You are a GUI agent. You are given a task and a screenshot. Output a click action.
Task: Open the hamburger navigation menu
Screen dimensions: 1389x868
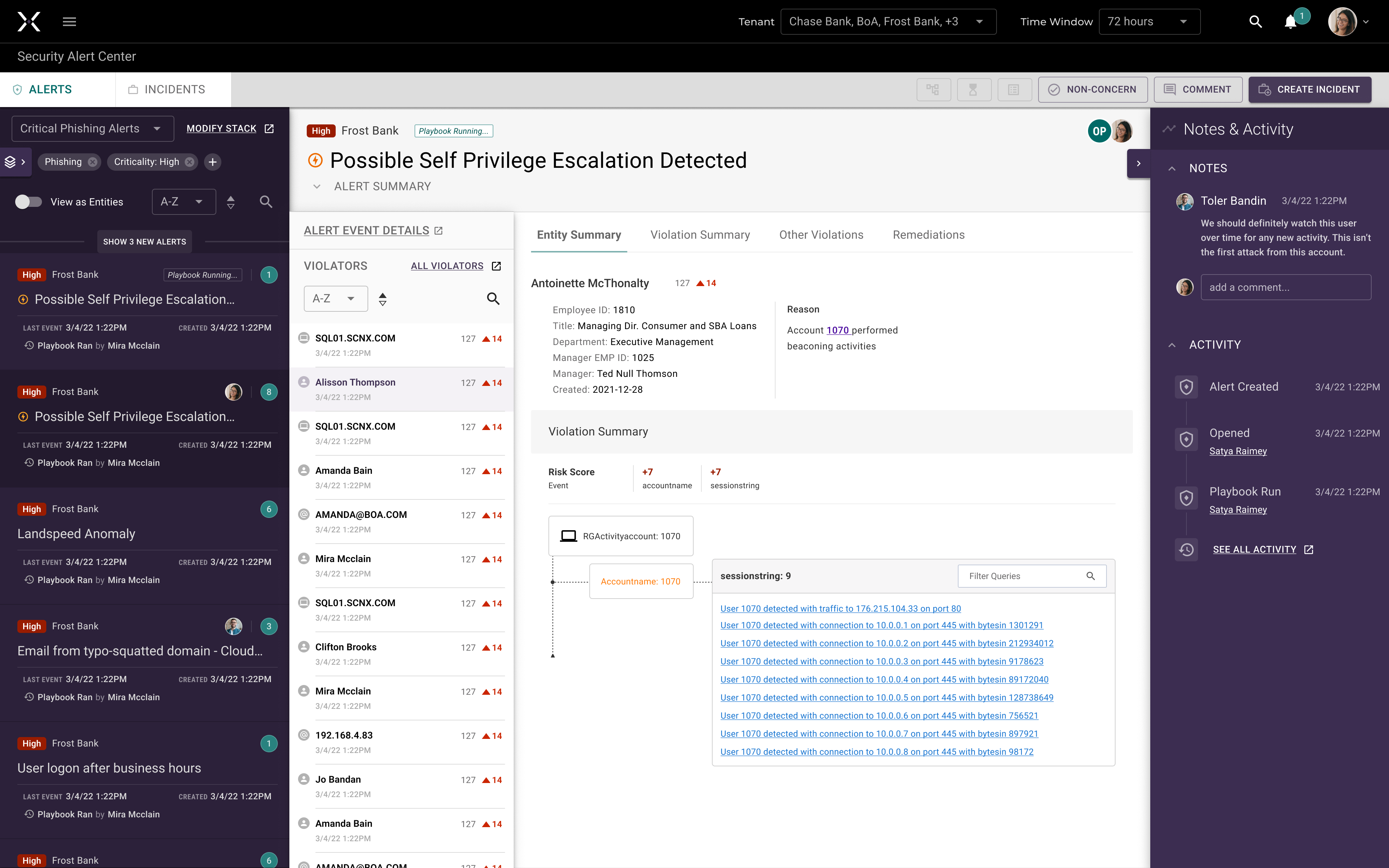69,22
